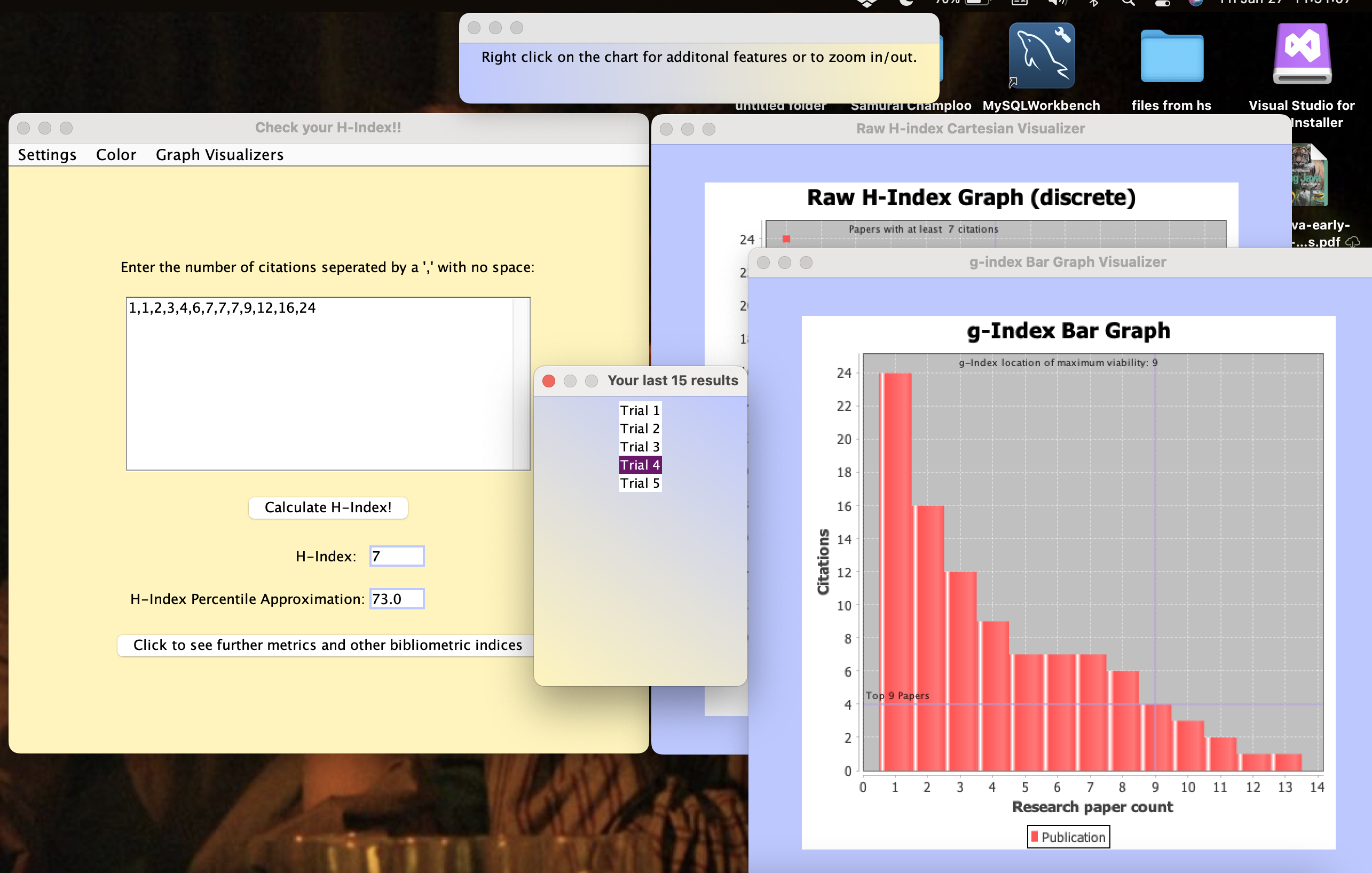Open the MySQLWorkbench desktop shortcut
Viewport: 1372px width, 873px height.
[x=1041, y=56]
